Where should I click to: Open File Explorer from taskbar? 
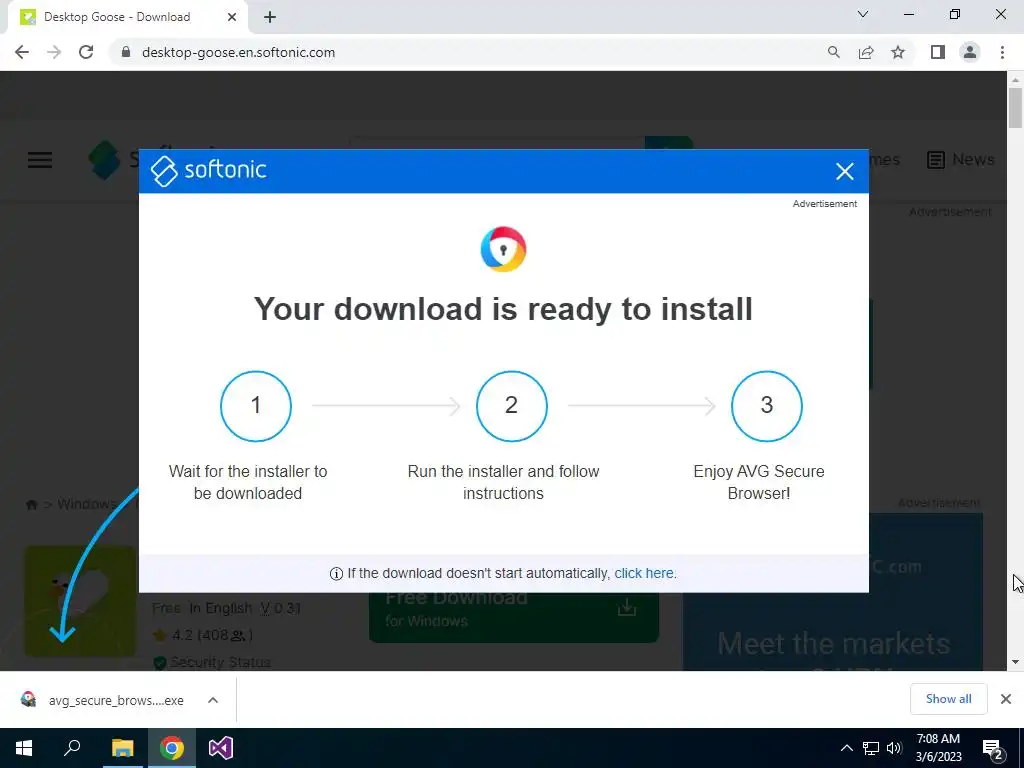pos(122,748)
